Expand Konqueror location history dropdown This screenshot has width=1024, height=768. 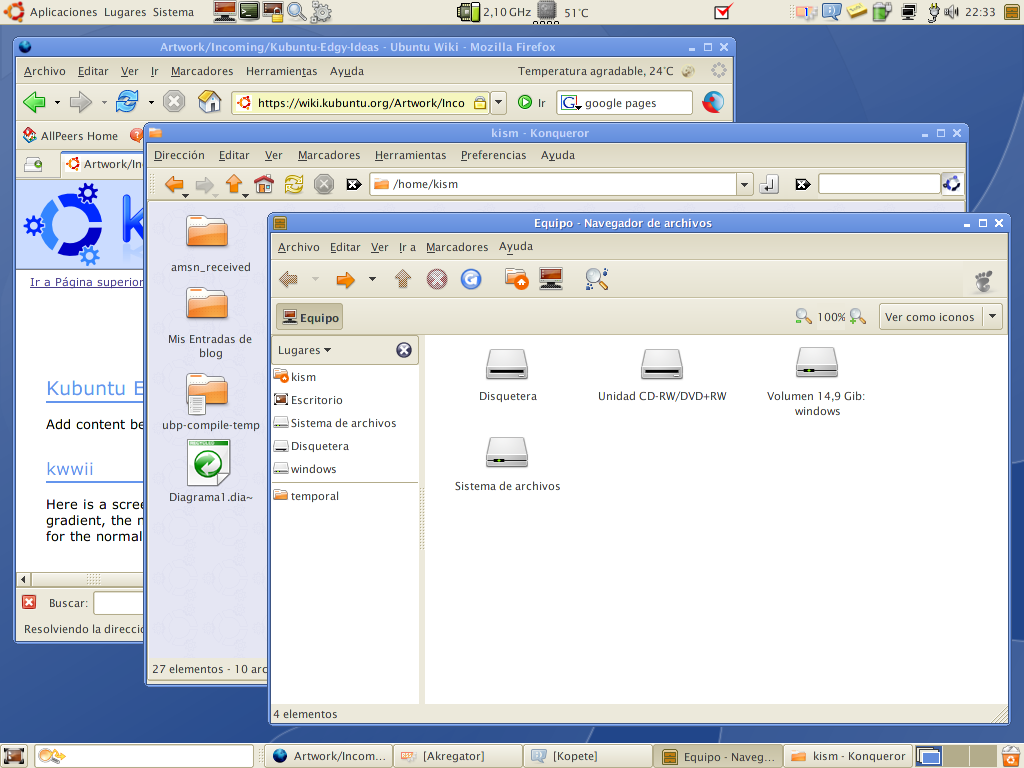coord(744,185)
